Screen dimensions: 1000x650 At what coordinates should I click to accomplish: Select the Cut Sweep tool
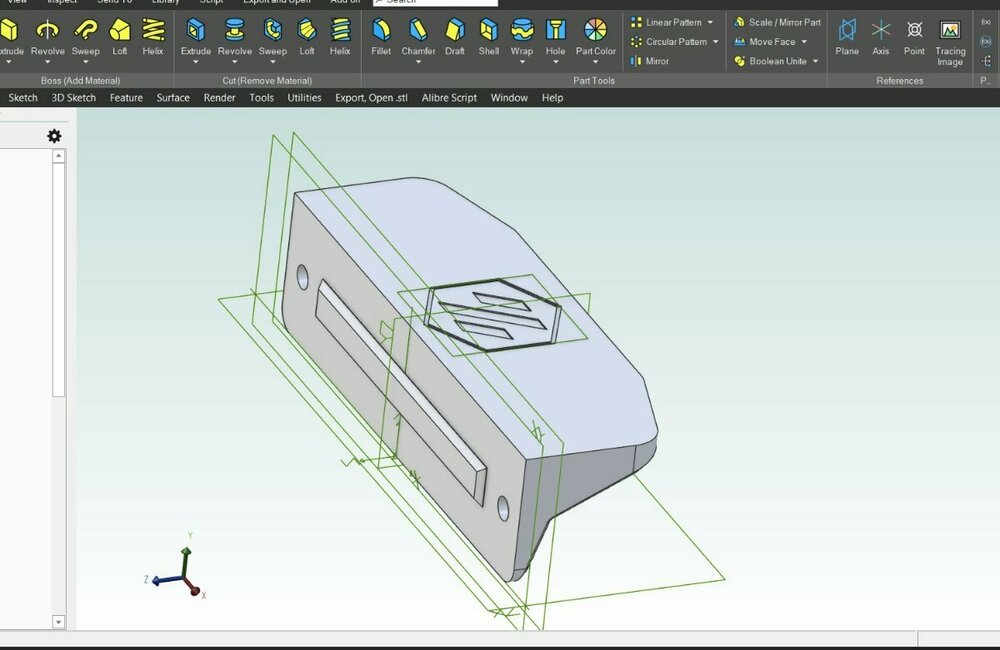(x=272, y=37)
